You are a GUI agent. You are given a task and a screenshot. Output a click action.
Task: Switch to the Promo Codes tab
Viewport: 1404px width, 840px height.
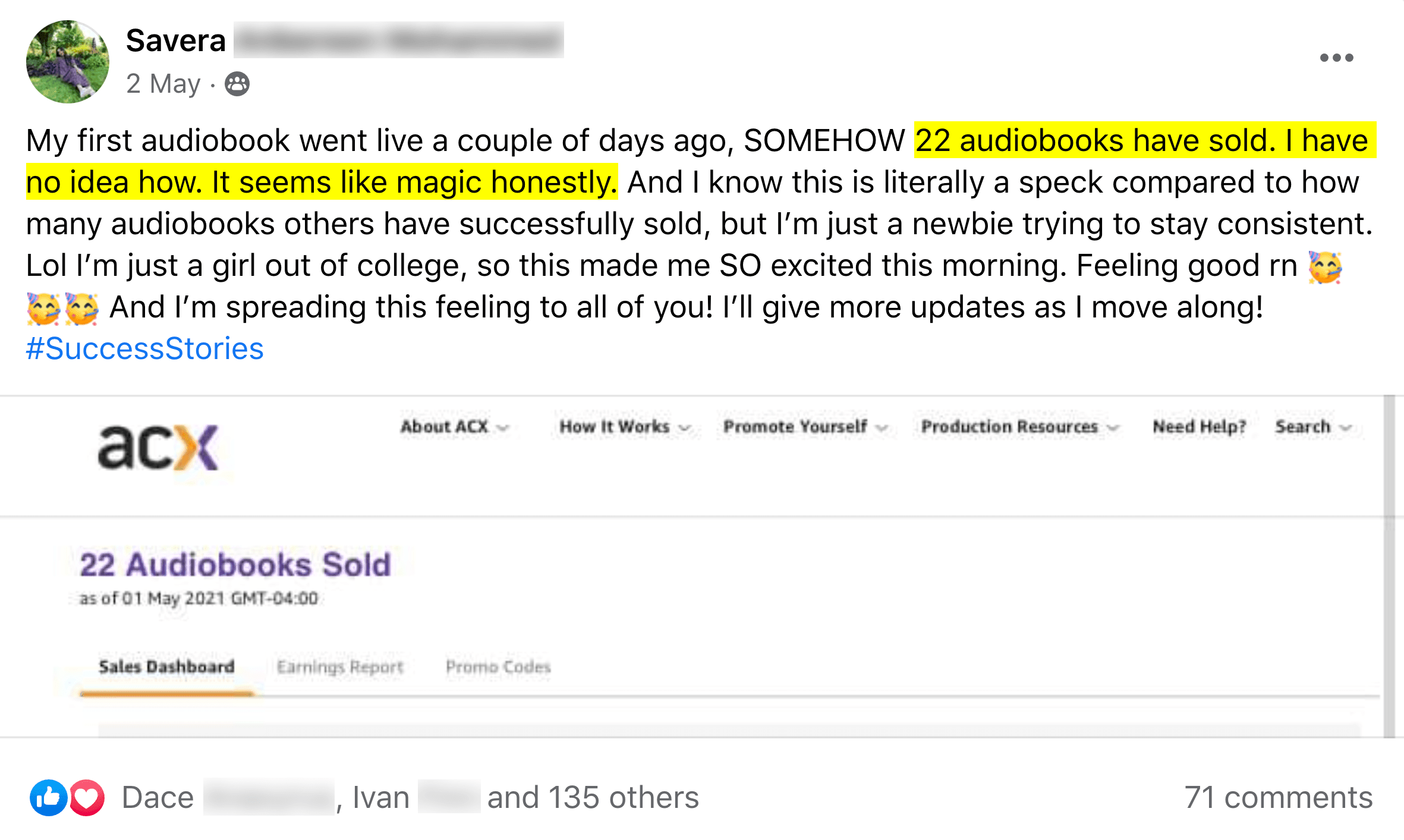(x=498, y=667)
